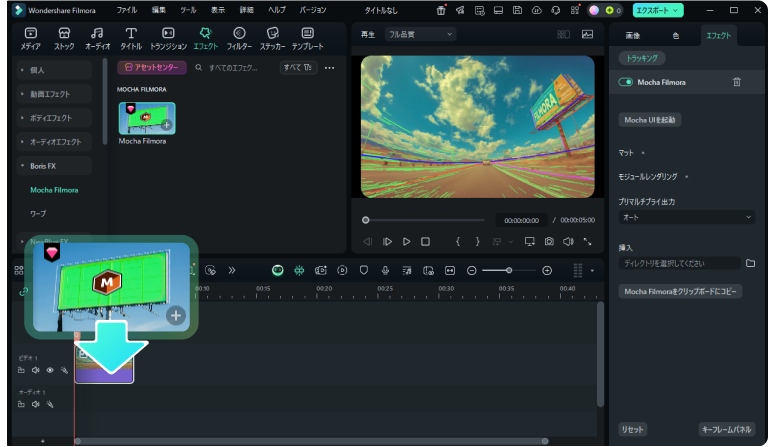This screenshot has height=447, width=768.
Task: Stop the preview playback
Action: (425, 241)
